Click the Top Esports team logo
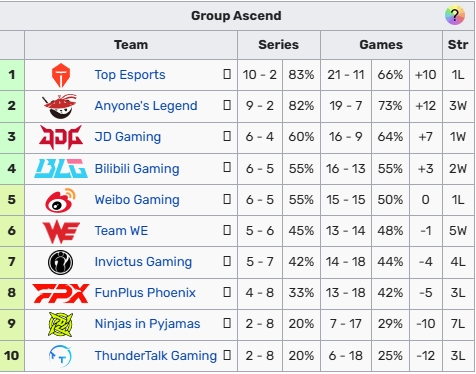 pyautogui.click(x=61, y=75)
